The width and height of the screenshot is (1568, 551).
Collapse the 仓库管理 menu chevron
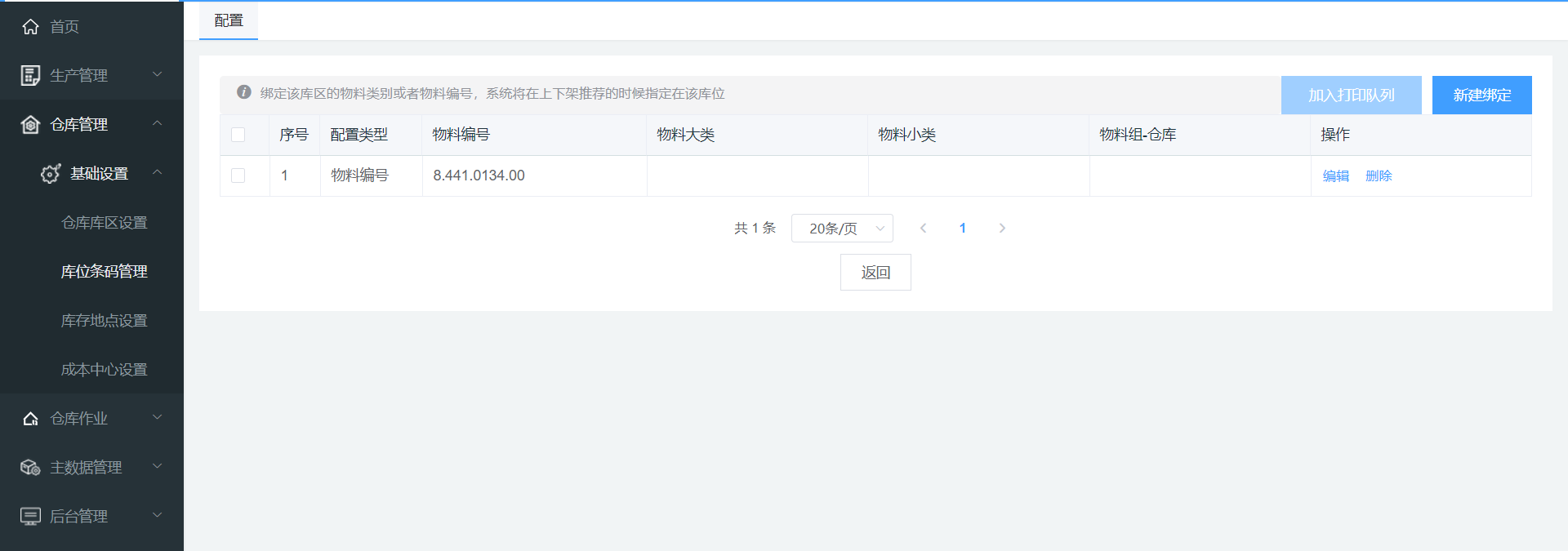click(158, 124)
